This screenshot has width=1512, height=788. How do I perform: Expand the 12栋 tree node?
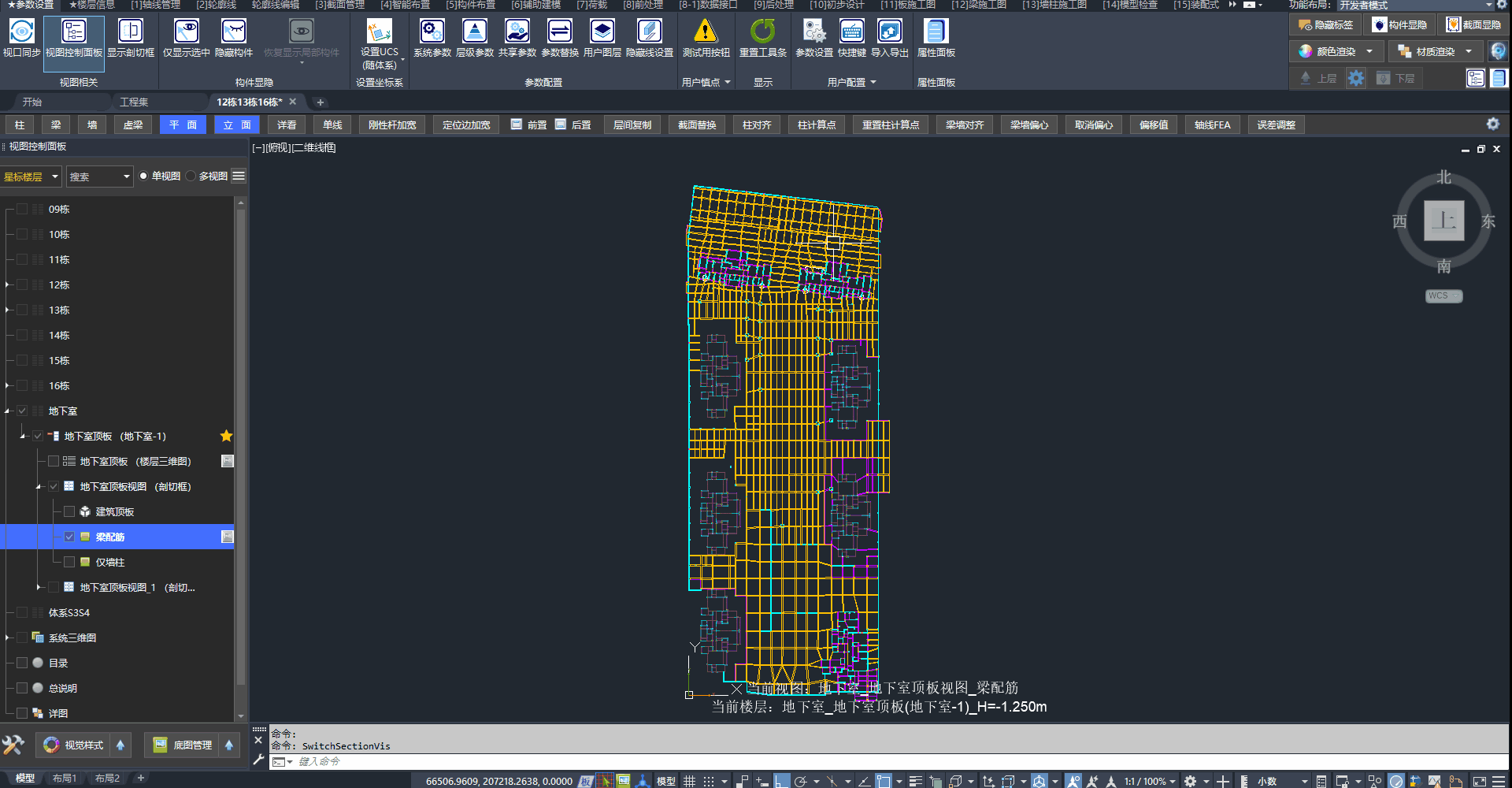[8, 285]
